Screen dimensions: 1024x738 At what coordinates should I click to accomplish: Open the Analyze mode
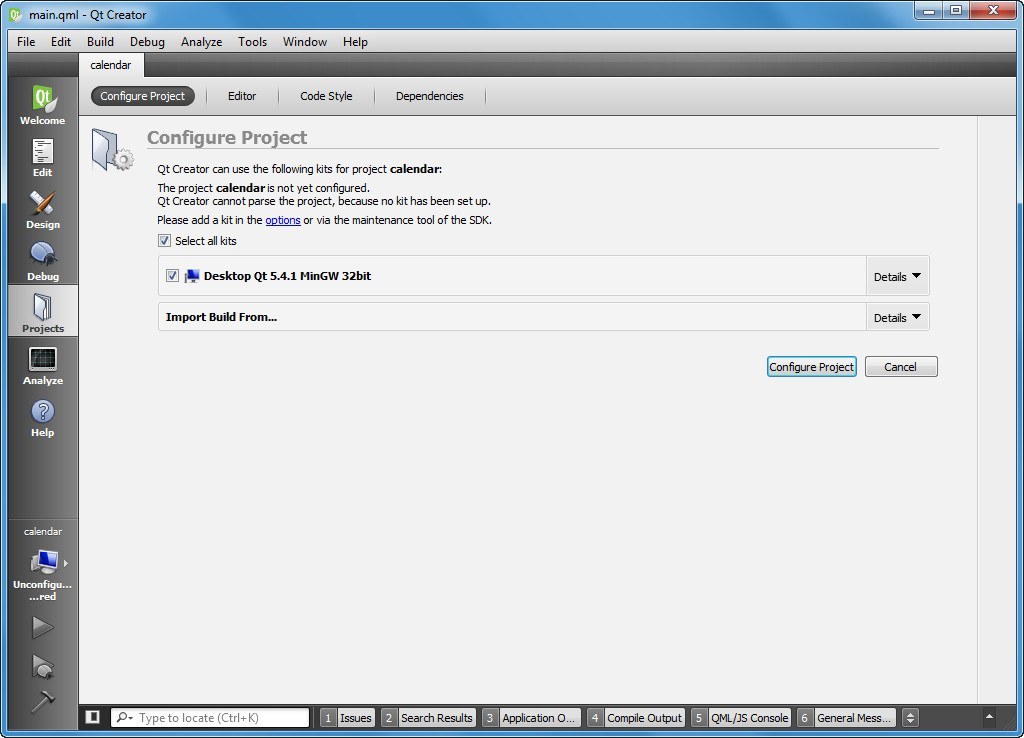click(x=42, y=366)
